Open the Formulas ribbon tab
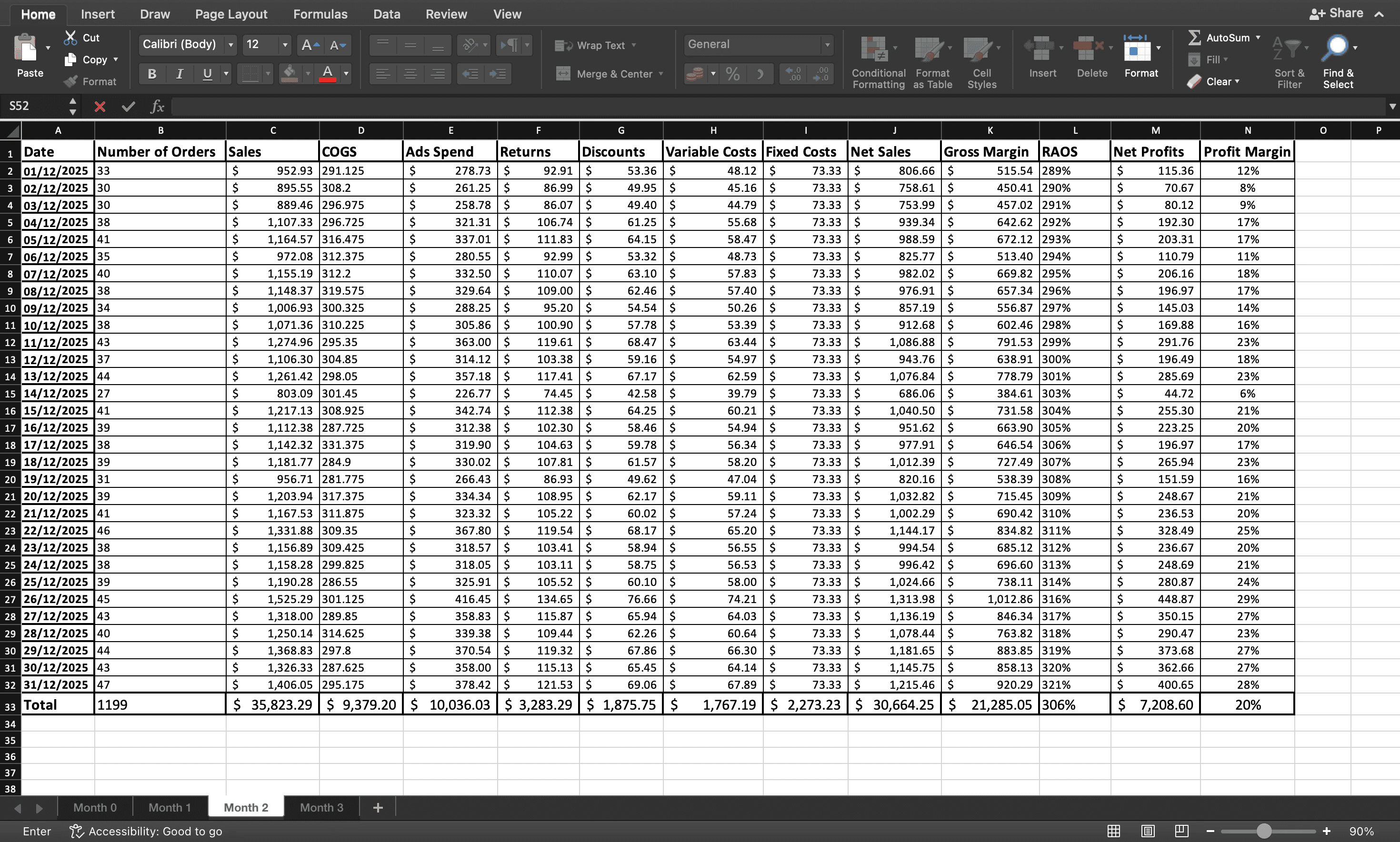This screenshot has height=842, width=1400. tap(320, 14)
